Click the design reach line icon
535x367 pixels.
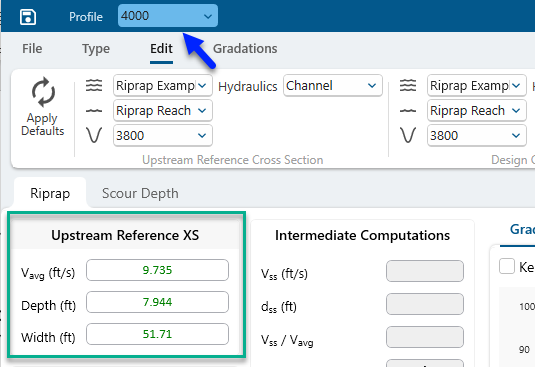click(408, 111)
